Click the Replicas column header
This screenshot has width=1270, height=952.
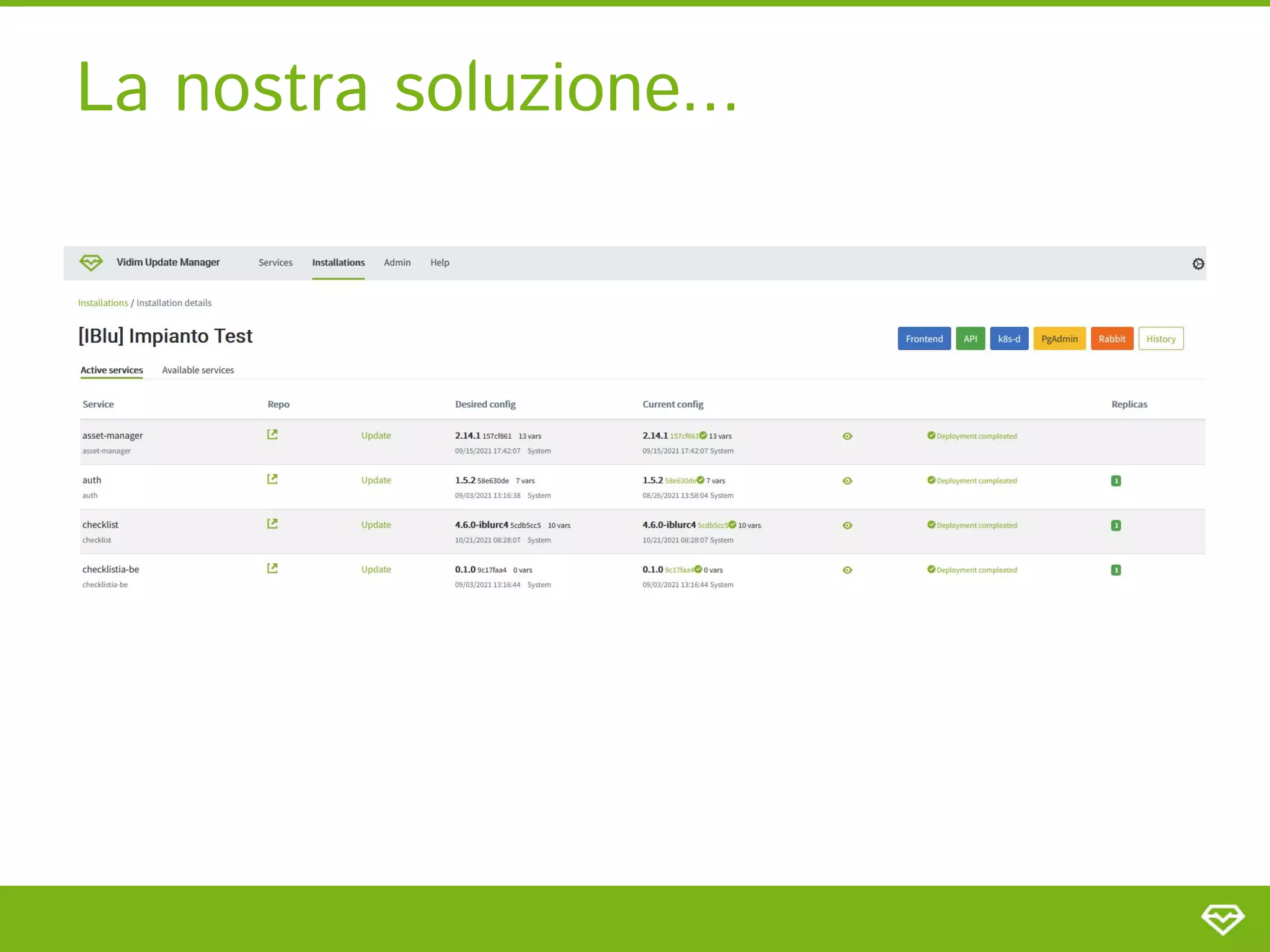1129,404
